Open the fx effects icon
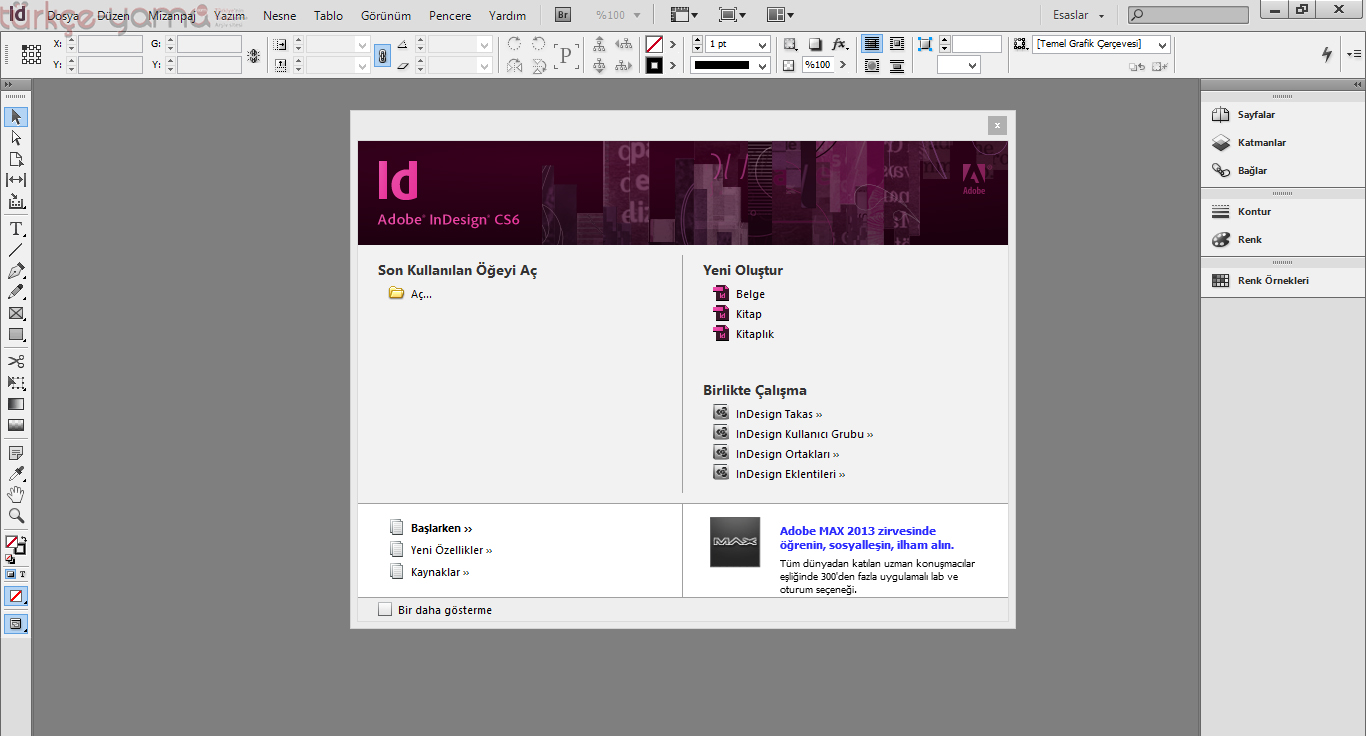Image resolution: width=1366 pixels, height=736 pixels. click(x=840, y=44)
